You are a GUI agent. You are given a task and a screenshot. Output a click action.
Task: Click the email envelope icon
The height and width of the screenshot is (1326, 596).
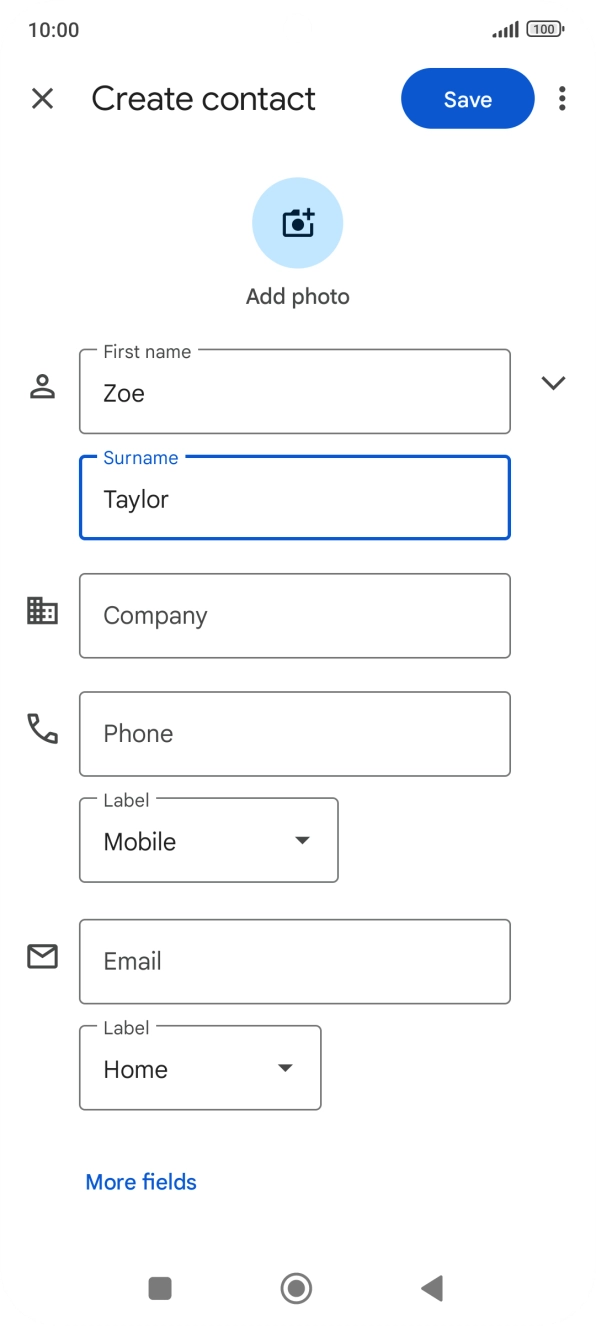point(41,957)
